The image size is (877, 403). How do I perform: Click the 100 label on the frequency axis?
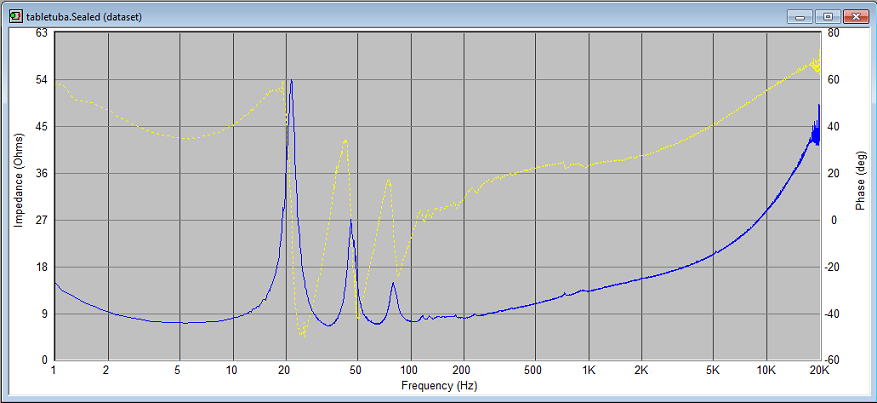click(410, 369)
